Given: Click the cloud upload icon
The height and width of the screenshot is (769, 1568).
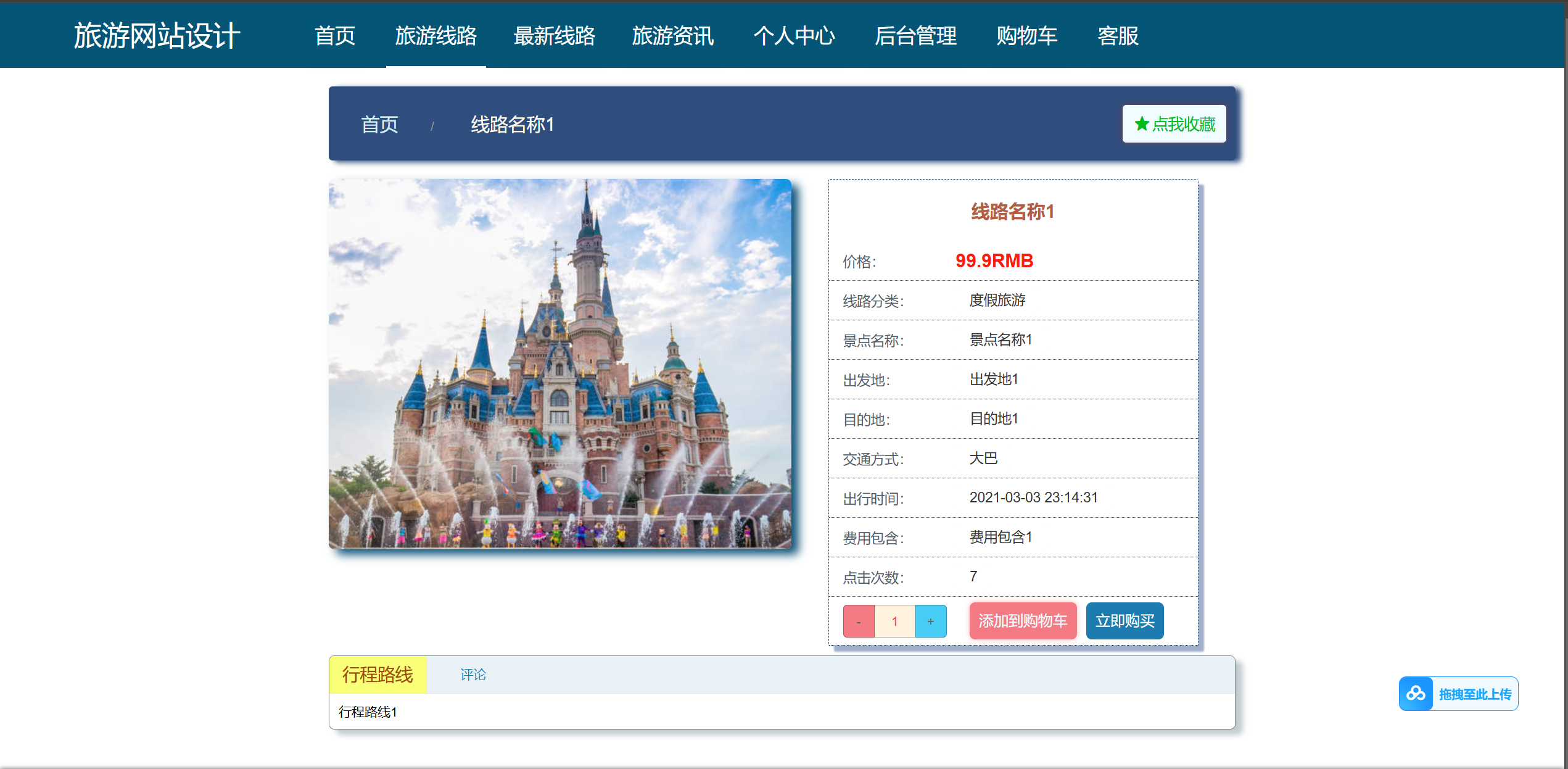Looking at the screenshot, I should click(1416, 694).
